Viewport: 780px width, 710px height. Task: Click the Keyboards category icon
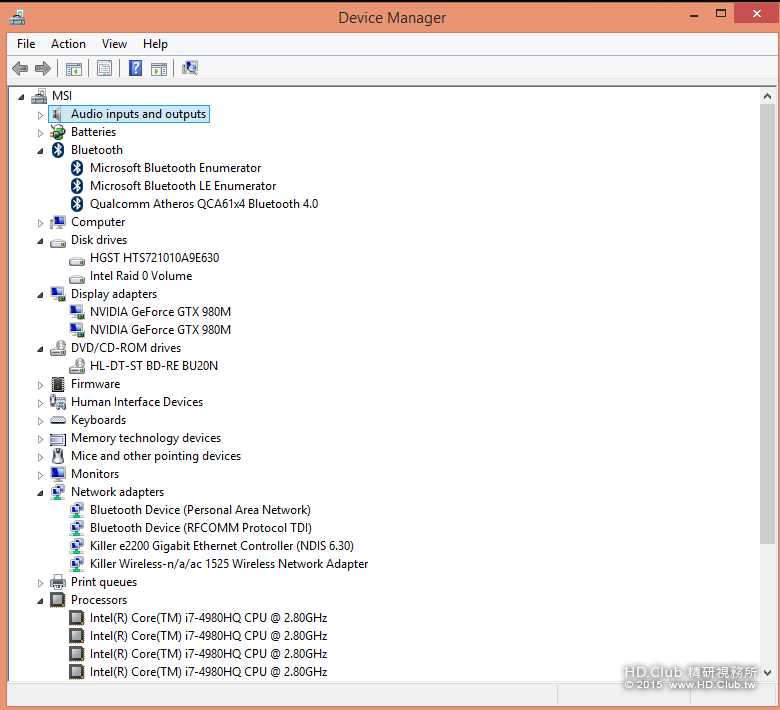pos(58,420)
